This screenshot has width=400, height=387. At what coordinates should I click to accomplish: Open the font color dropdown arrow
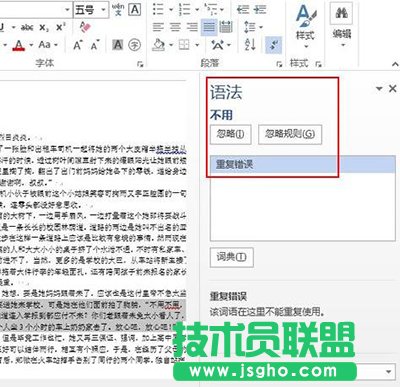coord(31,45)
